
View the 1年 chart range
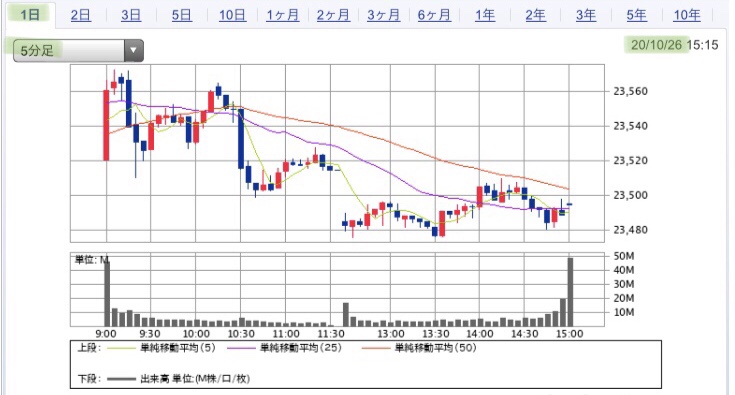click(485, 15)
